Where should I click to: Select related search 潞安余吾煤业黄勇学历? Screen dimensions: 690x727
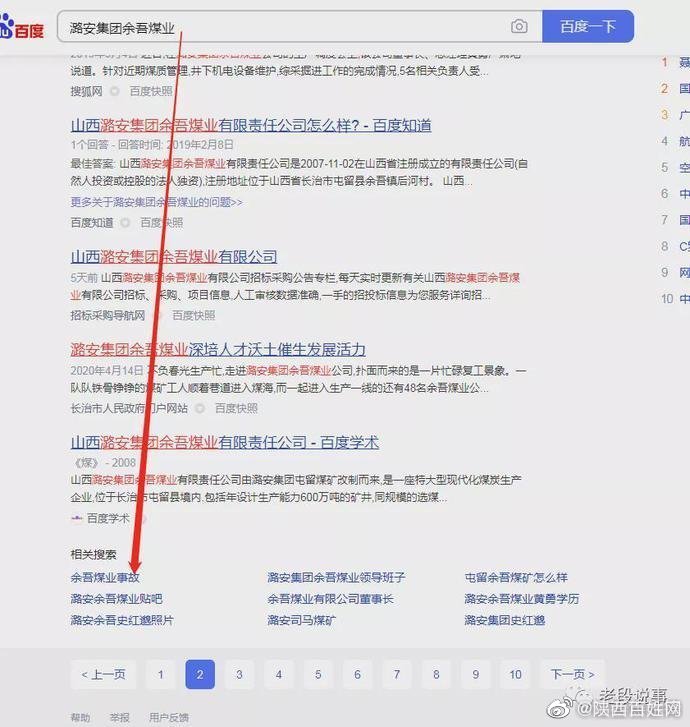[x=522, y=599]
